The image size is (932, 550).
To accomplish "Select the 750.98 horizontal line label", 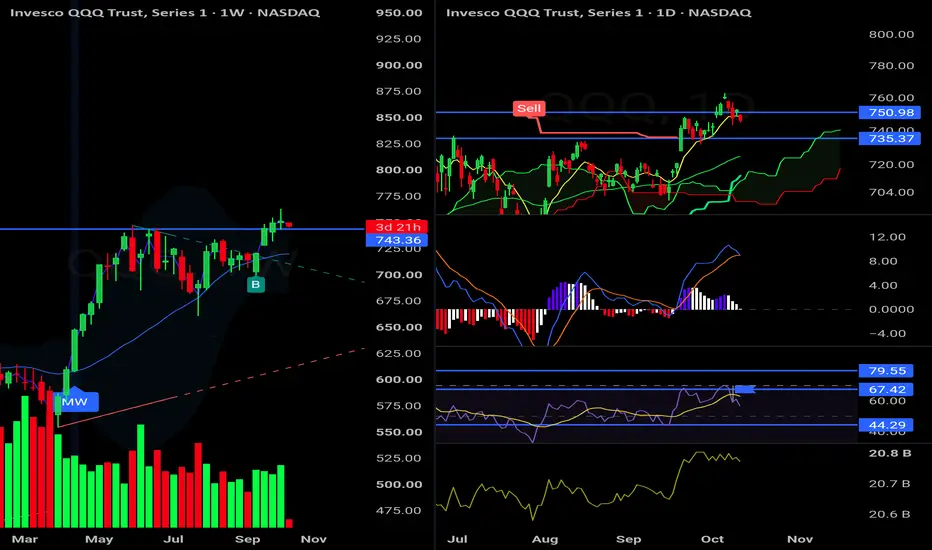I will (x=890, y=112).
